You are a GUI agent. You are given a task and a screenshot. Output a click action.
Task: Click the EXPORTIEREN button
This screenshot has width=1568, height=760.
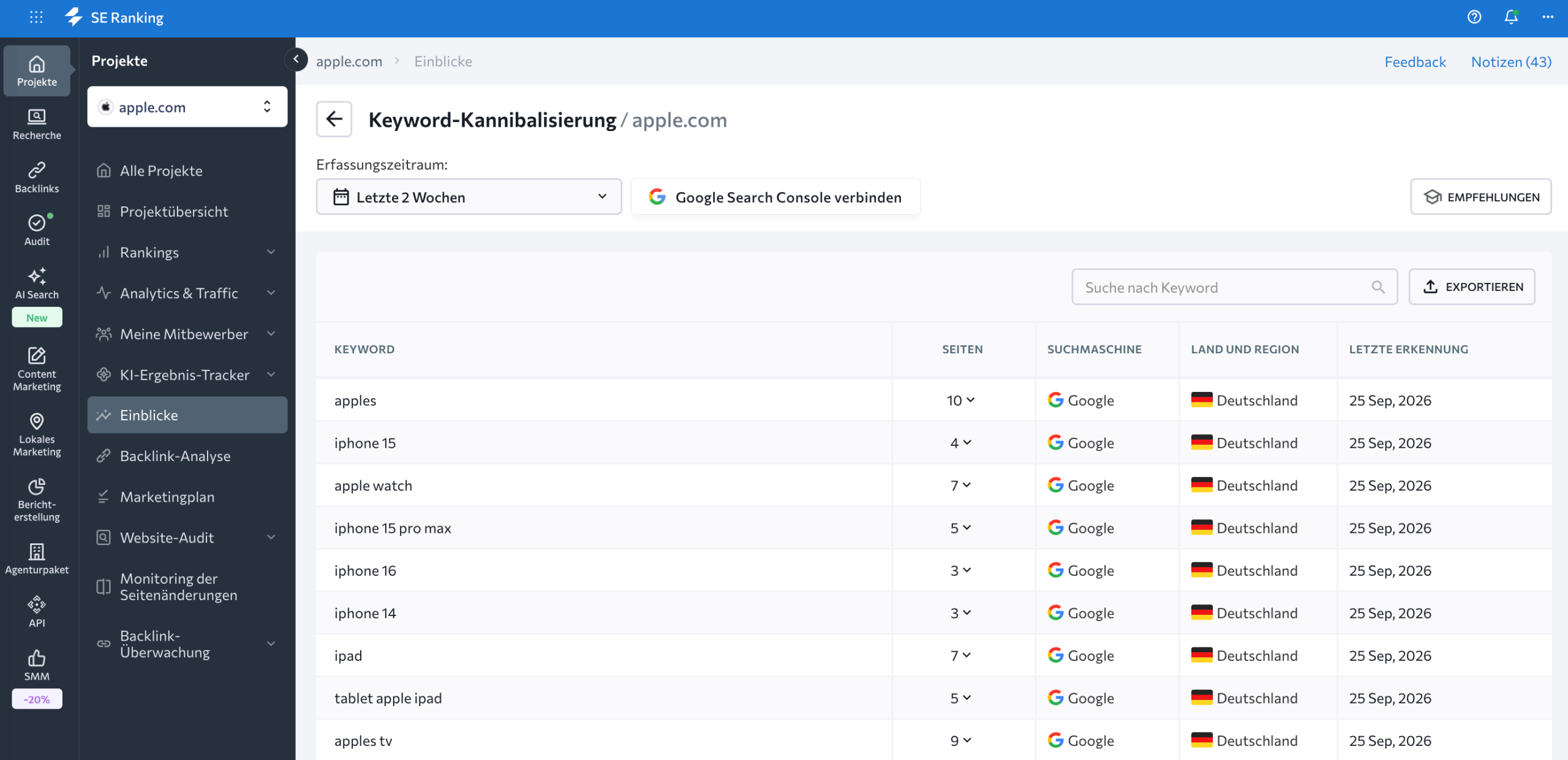pos(1472,287)
